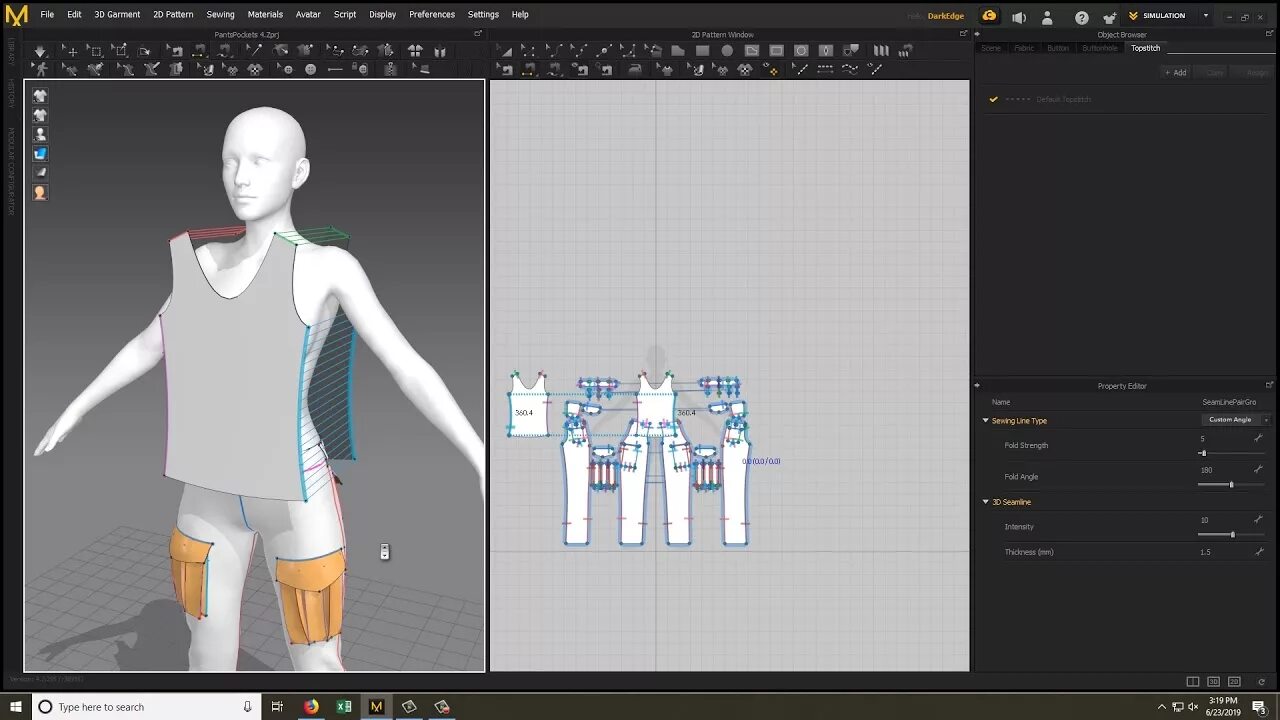1280x720 pixels.
Task: Select the Dart tool in 2D toolbar
Action: 826,51
